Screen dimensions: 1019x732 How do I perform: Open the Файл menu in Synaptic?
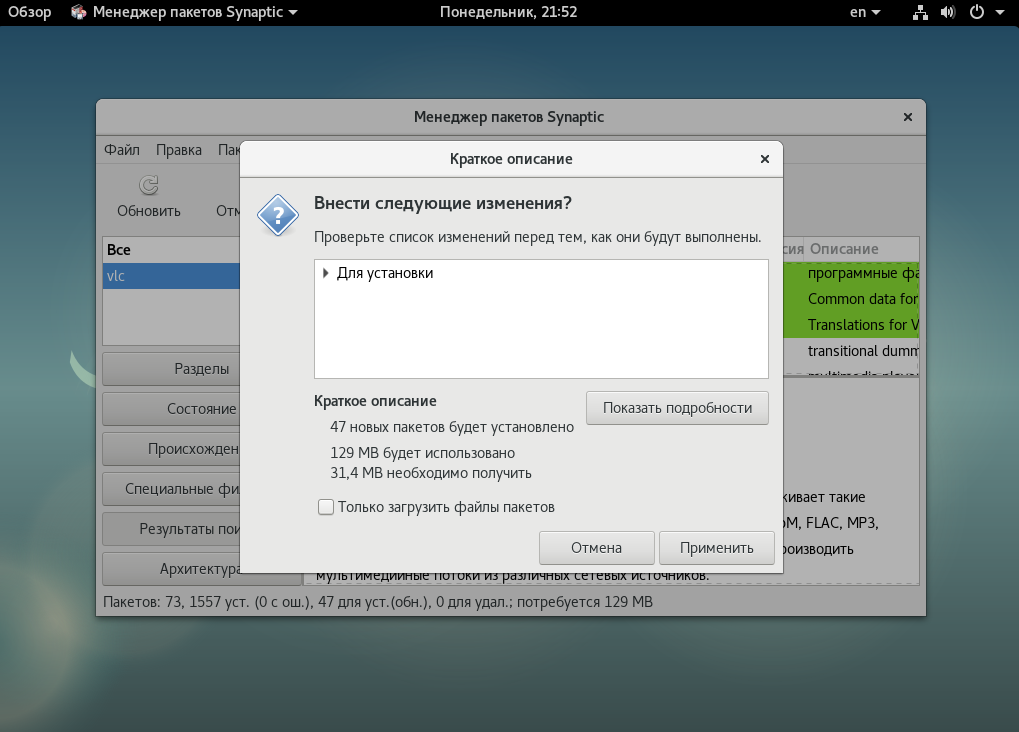click(x=122, y=150)
